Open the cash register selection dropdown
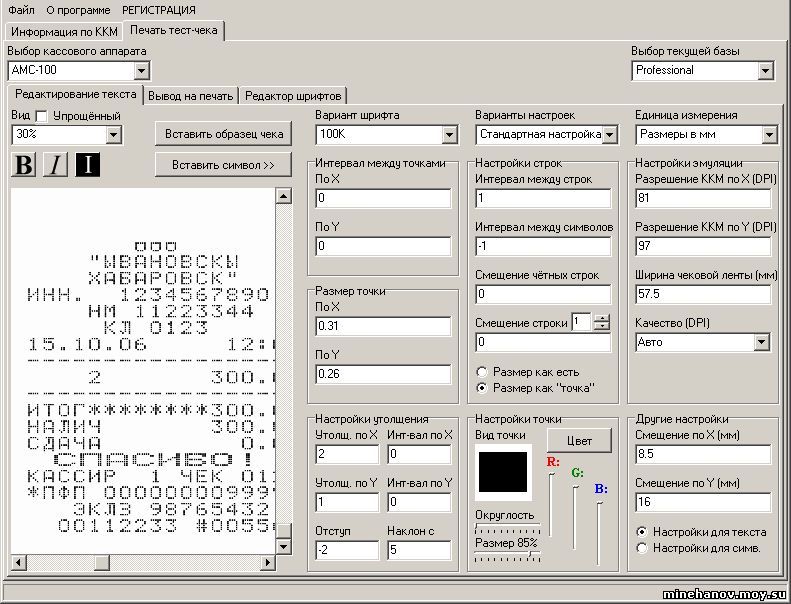The image size is (791, 604). (x=142, y=71)
